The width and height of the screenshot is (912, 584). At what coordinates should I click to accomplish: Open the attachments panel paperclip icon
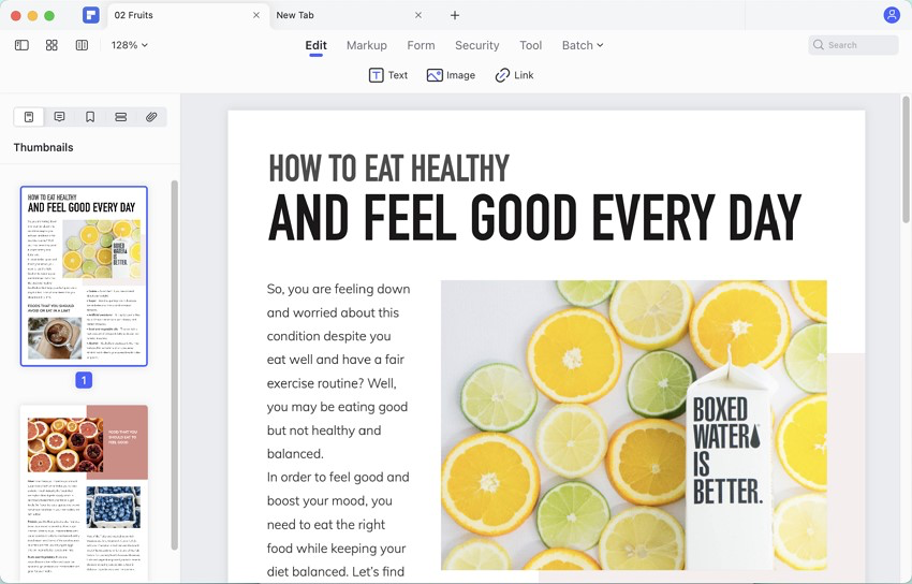[x=151, y=117]
